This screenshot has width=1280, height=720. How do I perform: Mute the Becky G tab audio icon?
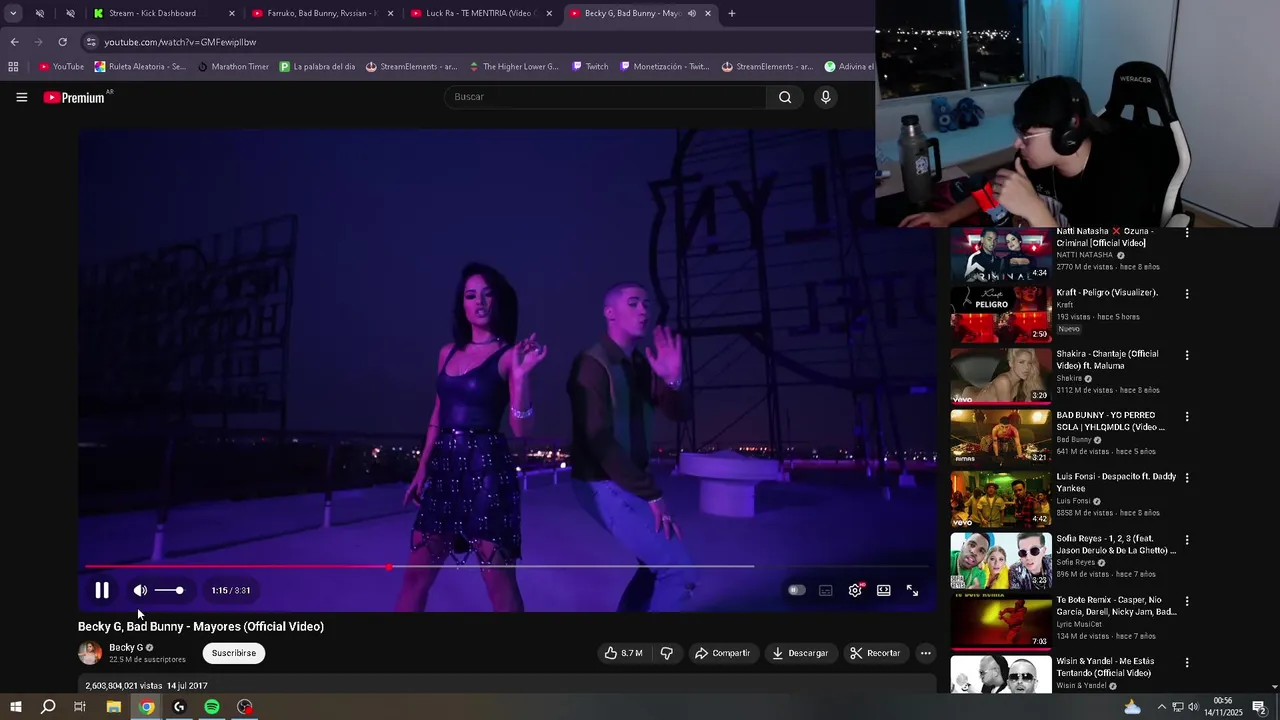click(x=691, y=13)
